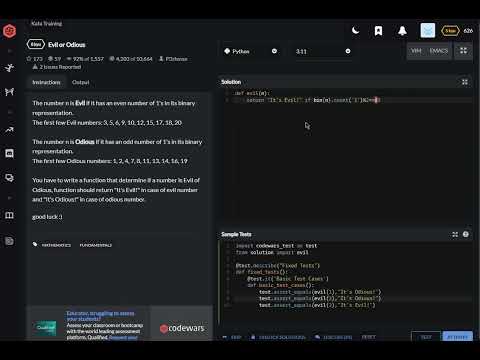Screen dimensions: 480x360
Task: Click the star count 173 to collect kata
Action: [x=35, y=59]
